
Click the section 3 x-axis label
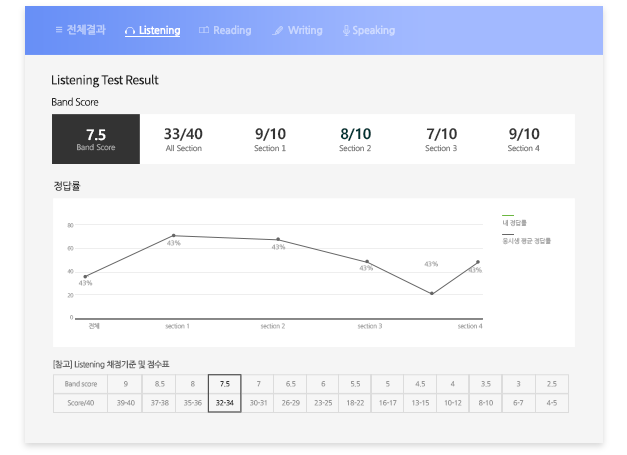370,326
